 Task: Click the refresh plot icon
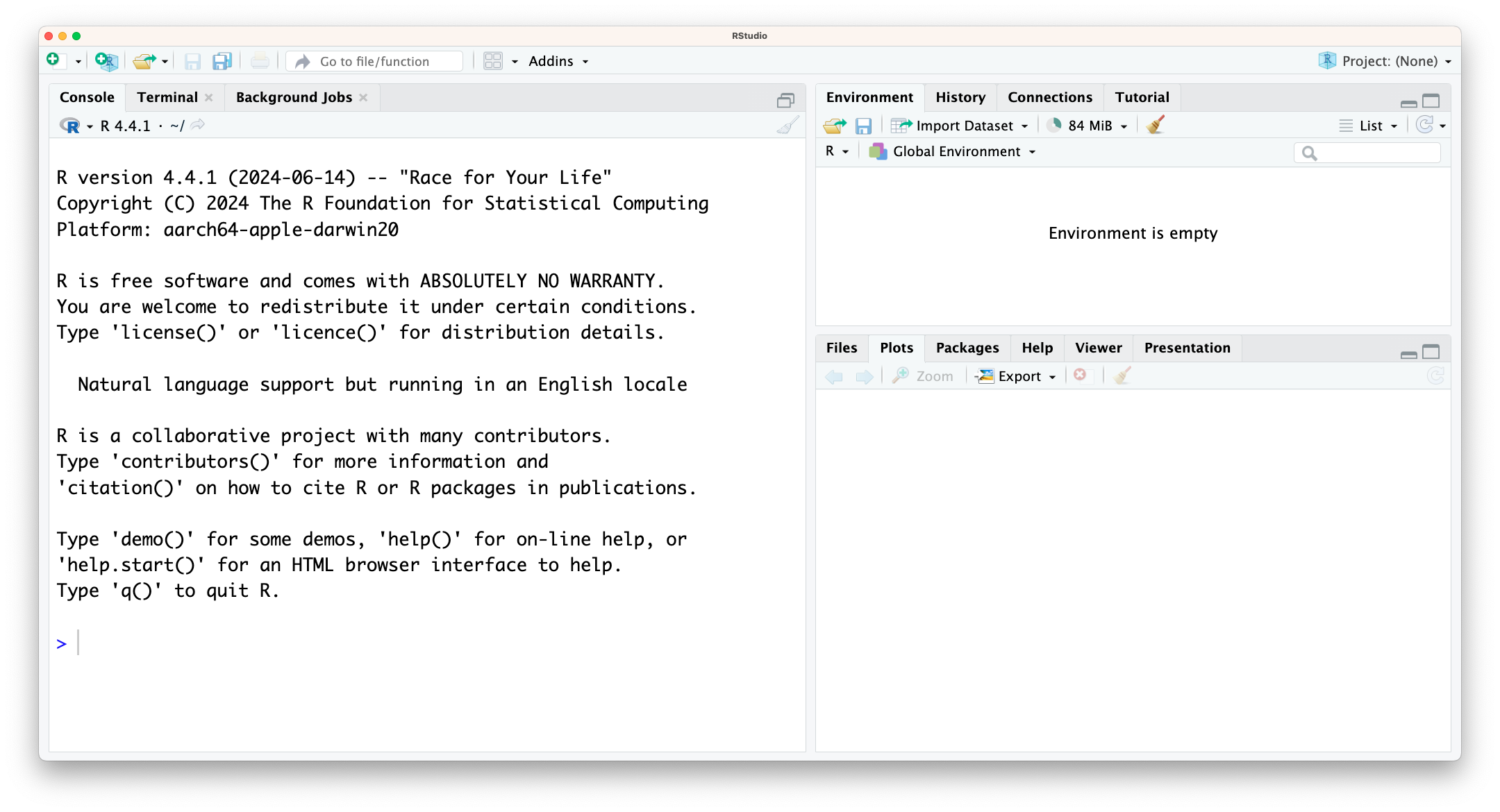click(1435, 376)
